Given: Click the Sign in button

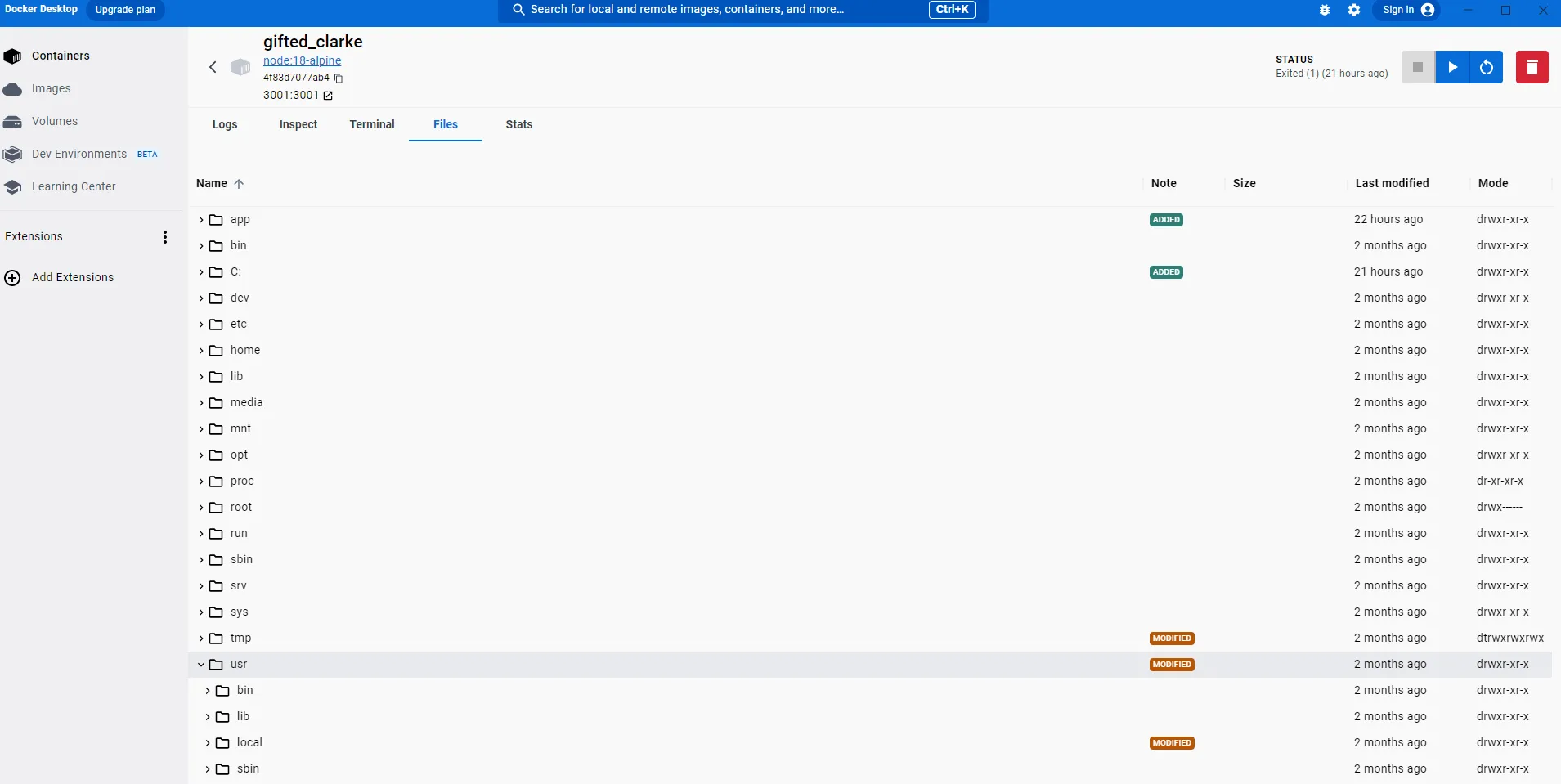Looking at the screenshot, I should coord(1406,10).
